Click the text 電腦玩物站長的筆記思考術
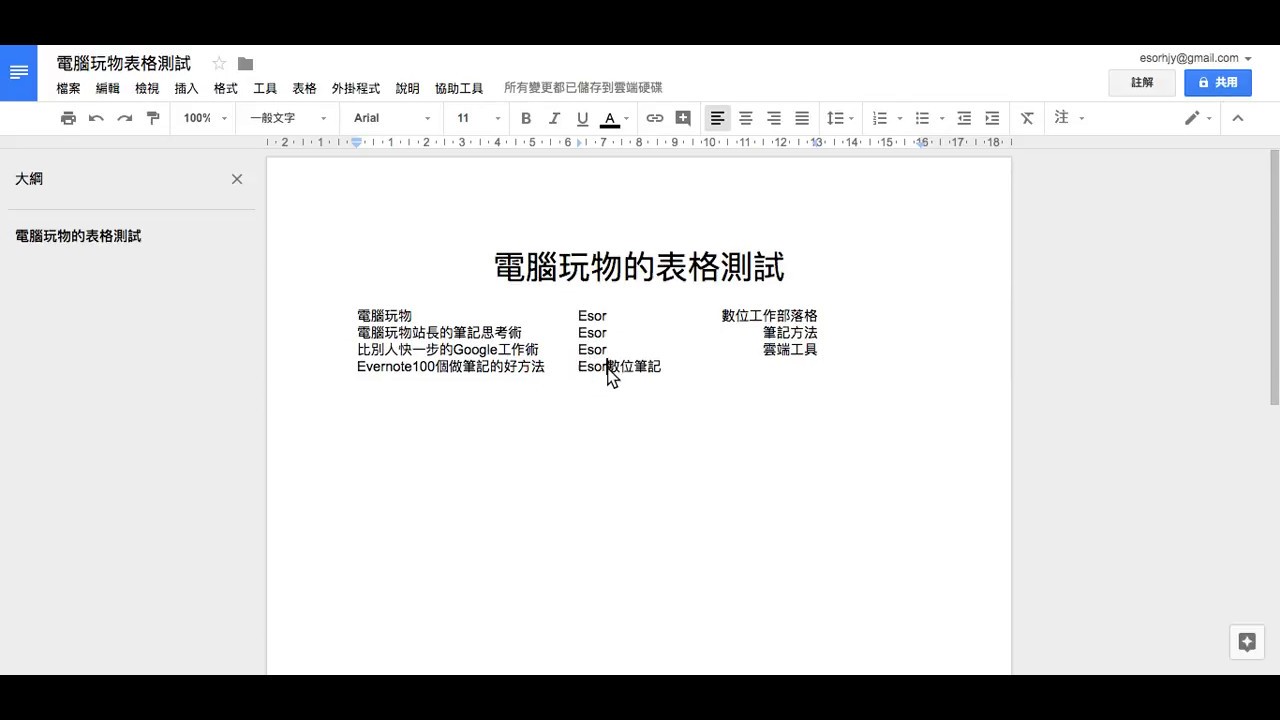 pos(439,333)
